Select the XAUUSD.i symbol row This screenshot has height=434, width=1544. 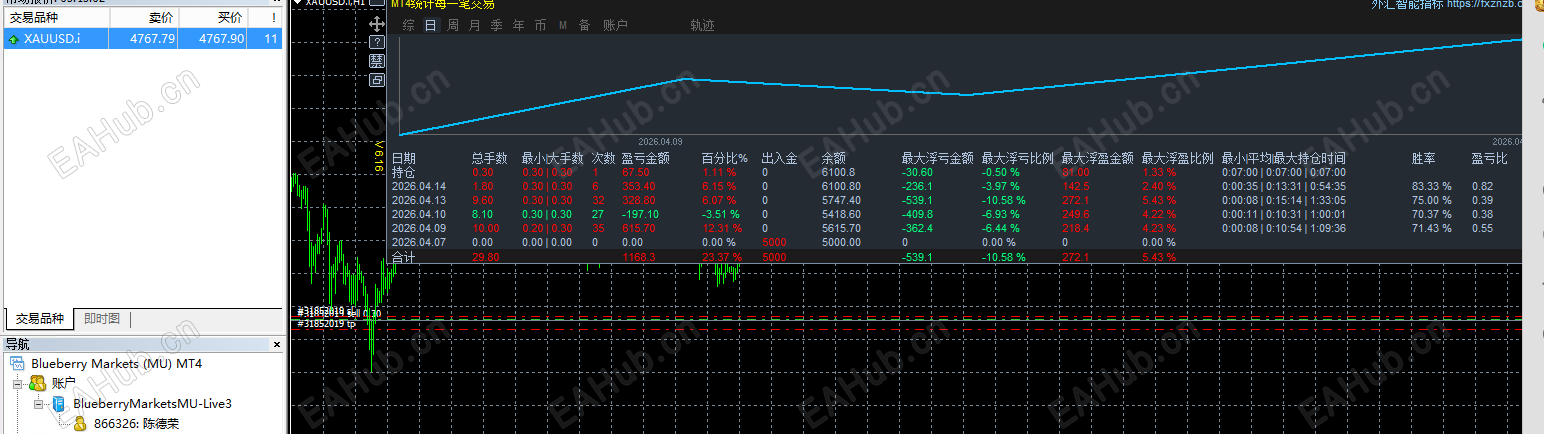141,39
